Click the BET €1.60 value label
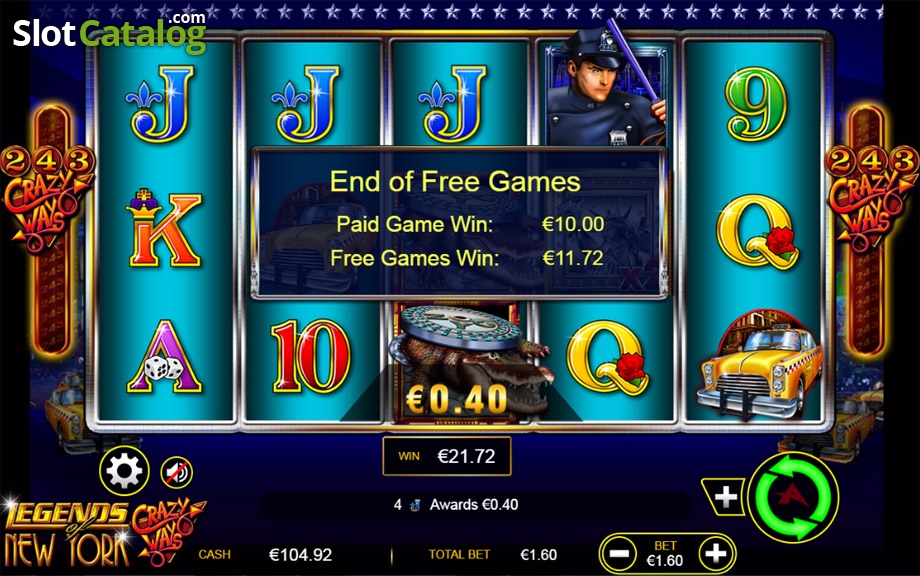920x576 pixels. coord(665,554)
